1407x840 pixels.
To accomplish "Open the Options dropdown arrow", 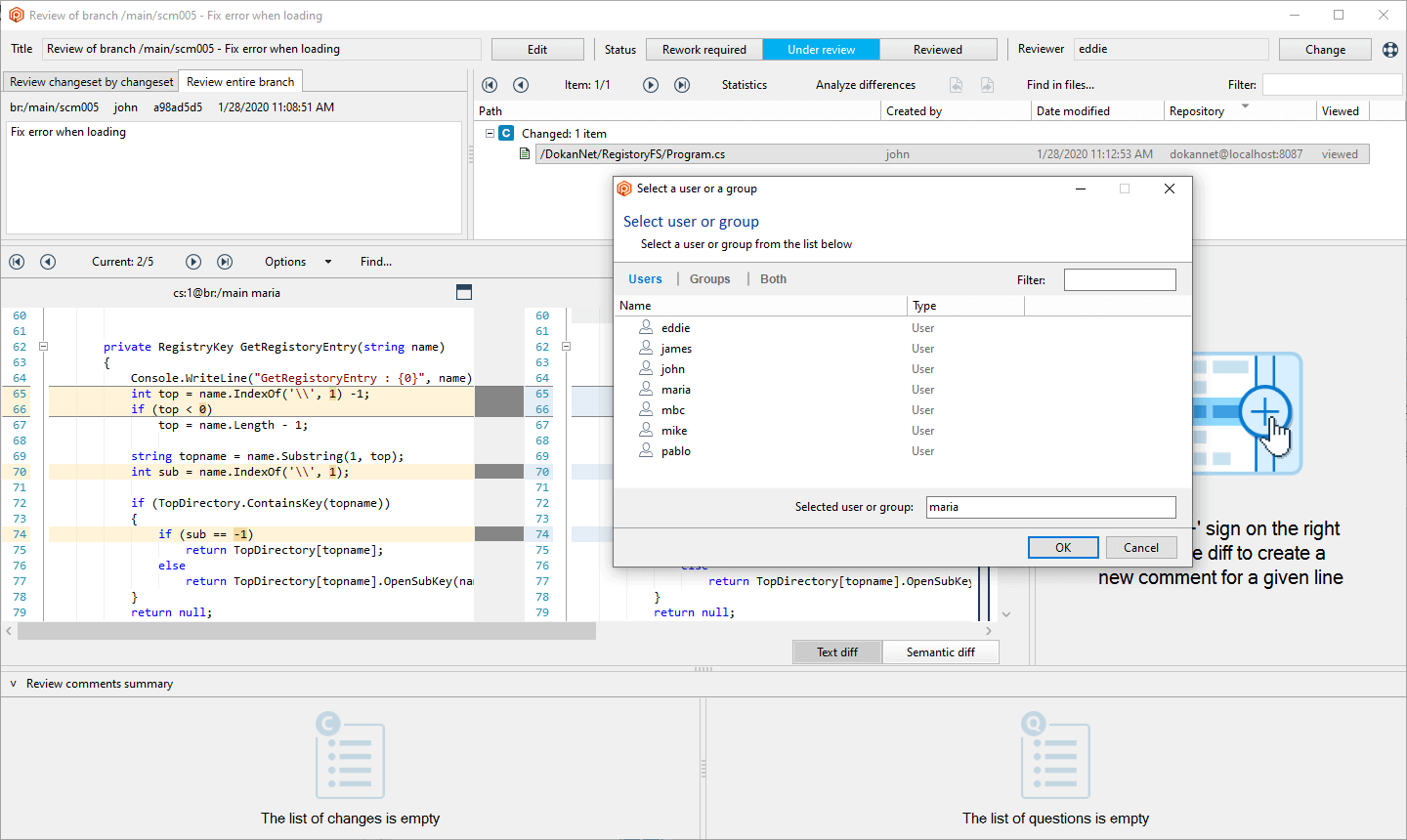I will pos(328,262).
